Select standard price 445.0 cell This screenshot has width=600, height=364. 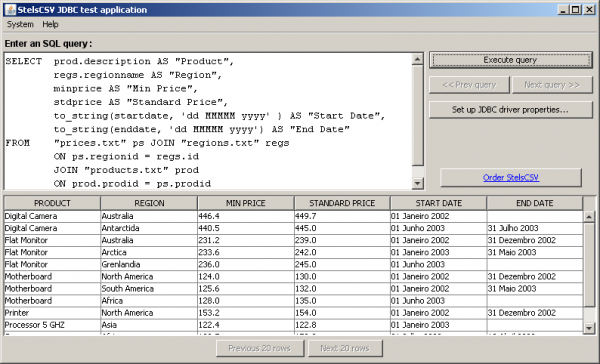(342, 229)
